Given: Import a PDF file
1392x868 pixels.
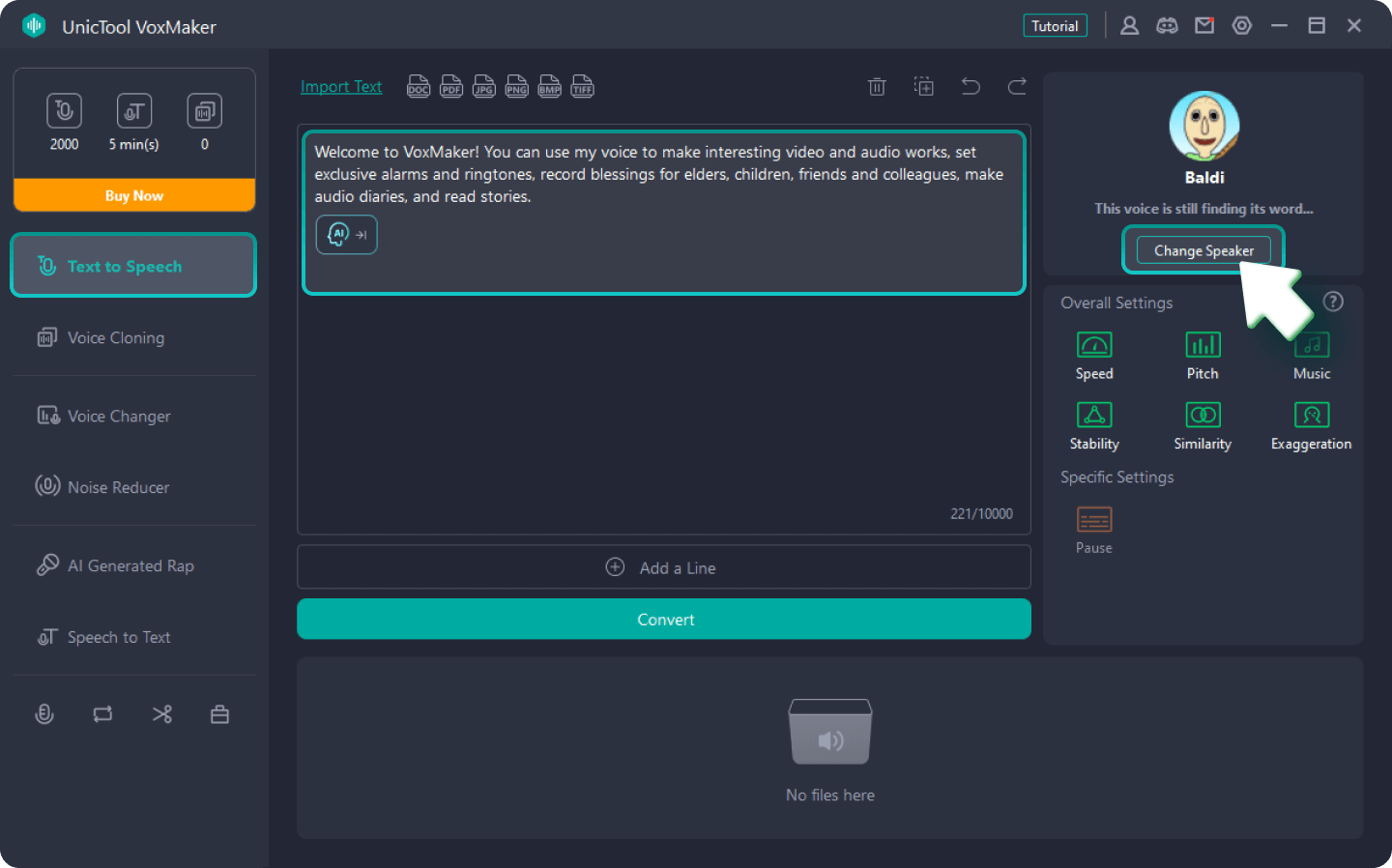Looking at the screenshot, I should pyautogui.click(x=451, y=87).
